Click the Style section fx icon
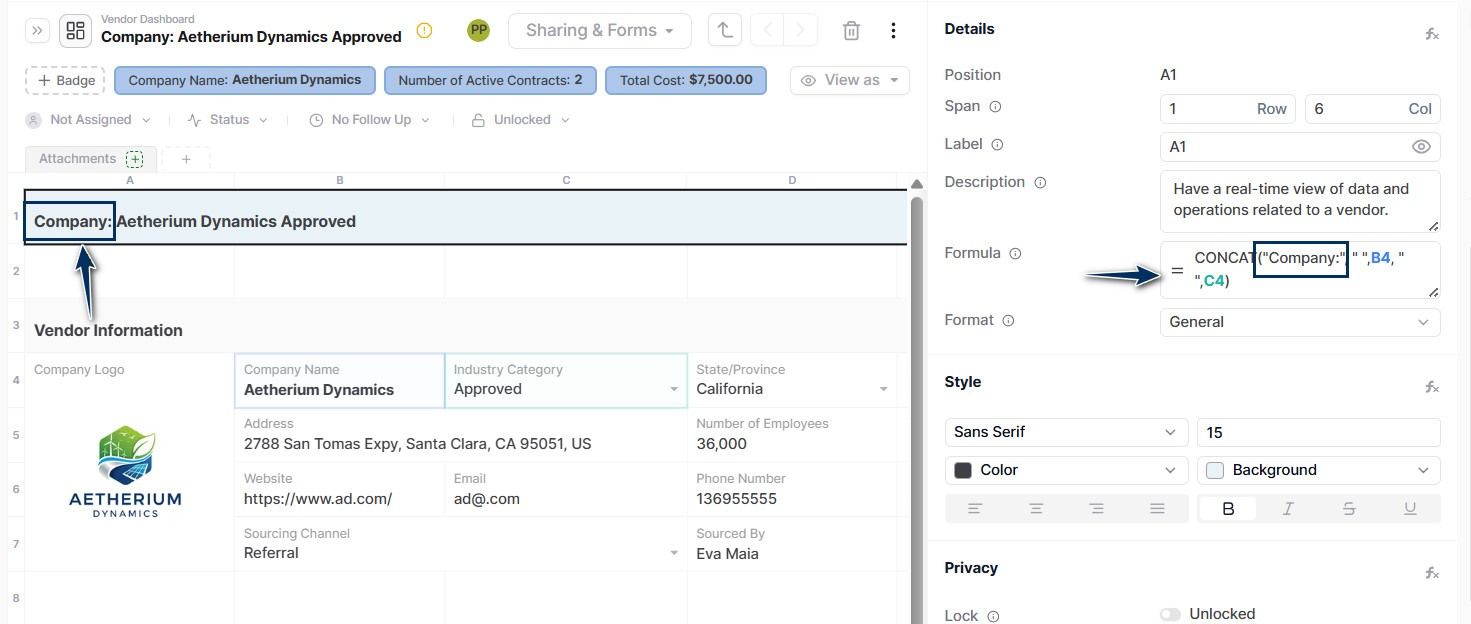The height and width of the screenshot is (624, 1471). tap(1431, 387)
